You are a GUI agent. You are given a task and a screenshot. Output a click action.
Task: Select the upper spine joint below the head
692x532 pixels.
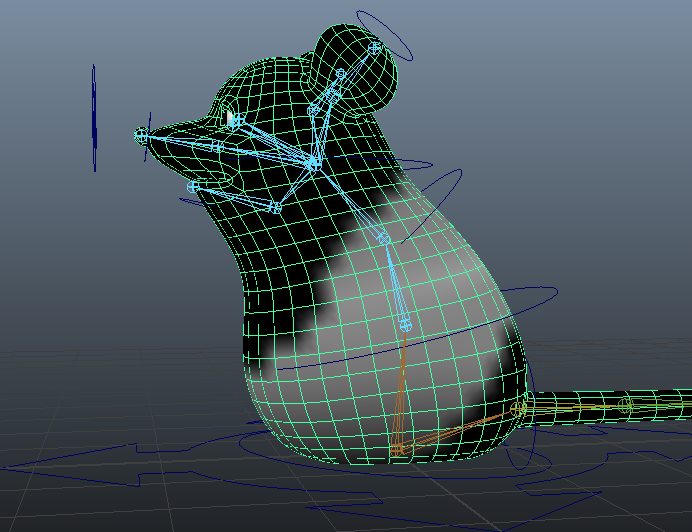coord(383,238)
